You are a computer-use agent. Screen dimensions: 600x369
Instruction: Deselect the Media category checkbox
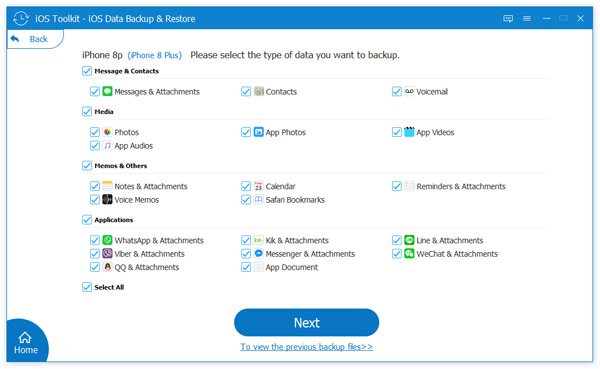[x=87, y=111]
